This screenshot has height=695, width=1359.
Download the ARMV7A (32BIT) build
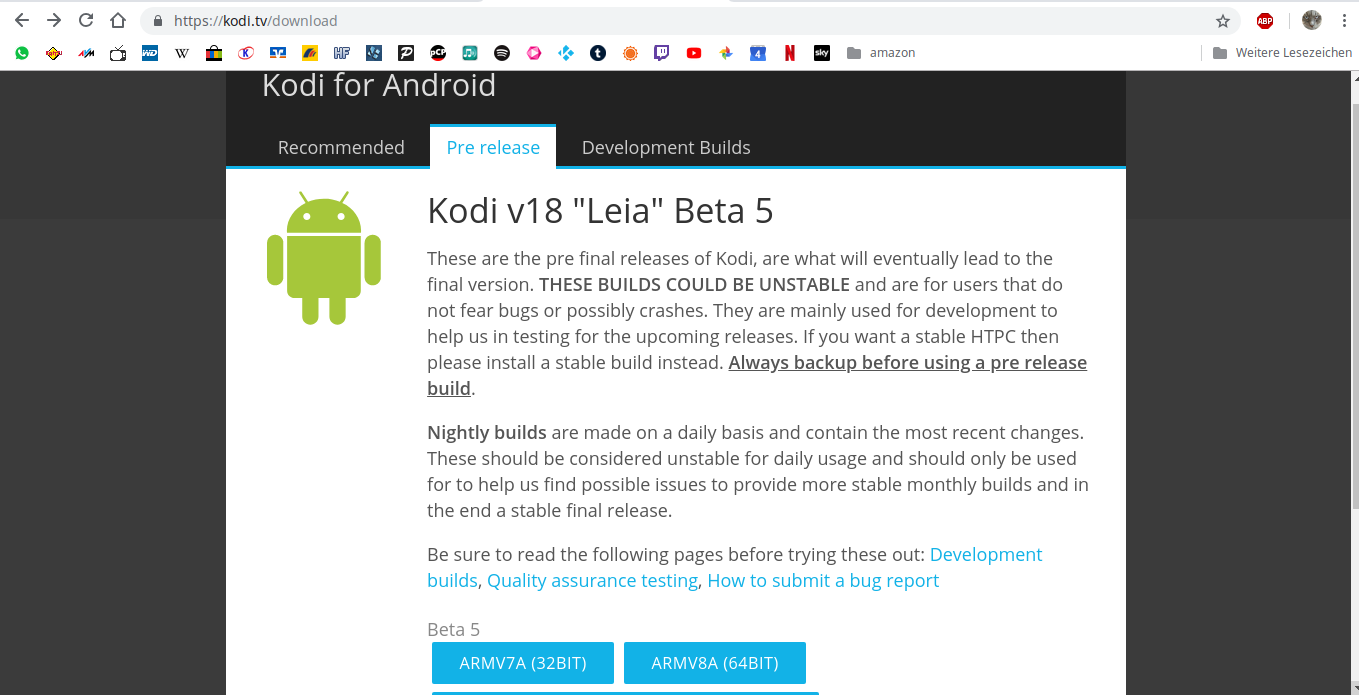(523, 663)
